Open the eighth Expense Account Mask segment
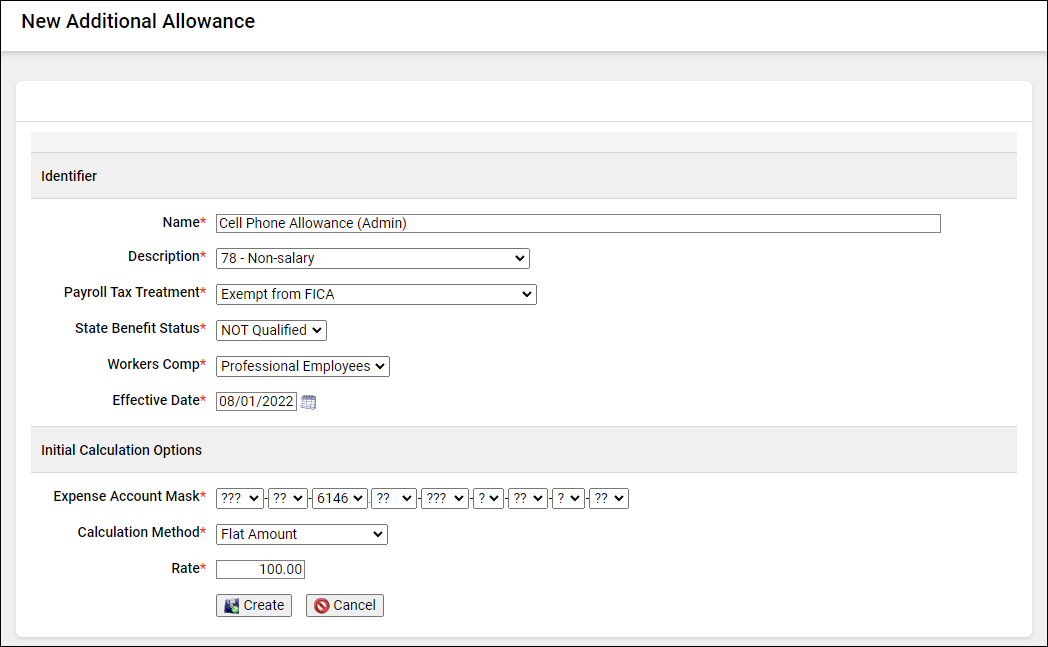1048x647 pixels. click(568, 498)
